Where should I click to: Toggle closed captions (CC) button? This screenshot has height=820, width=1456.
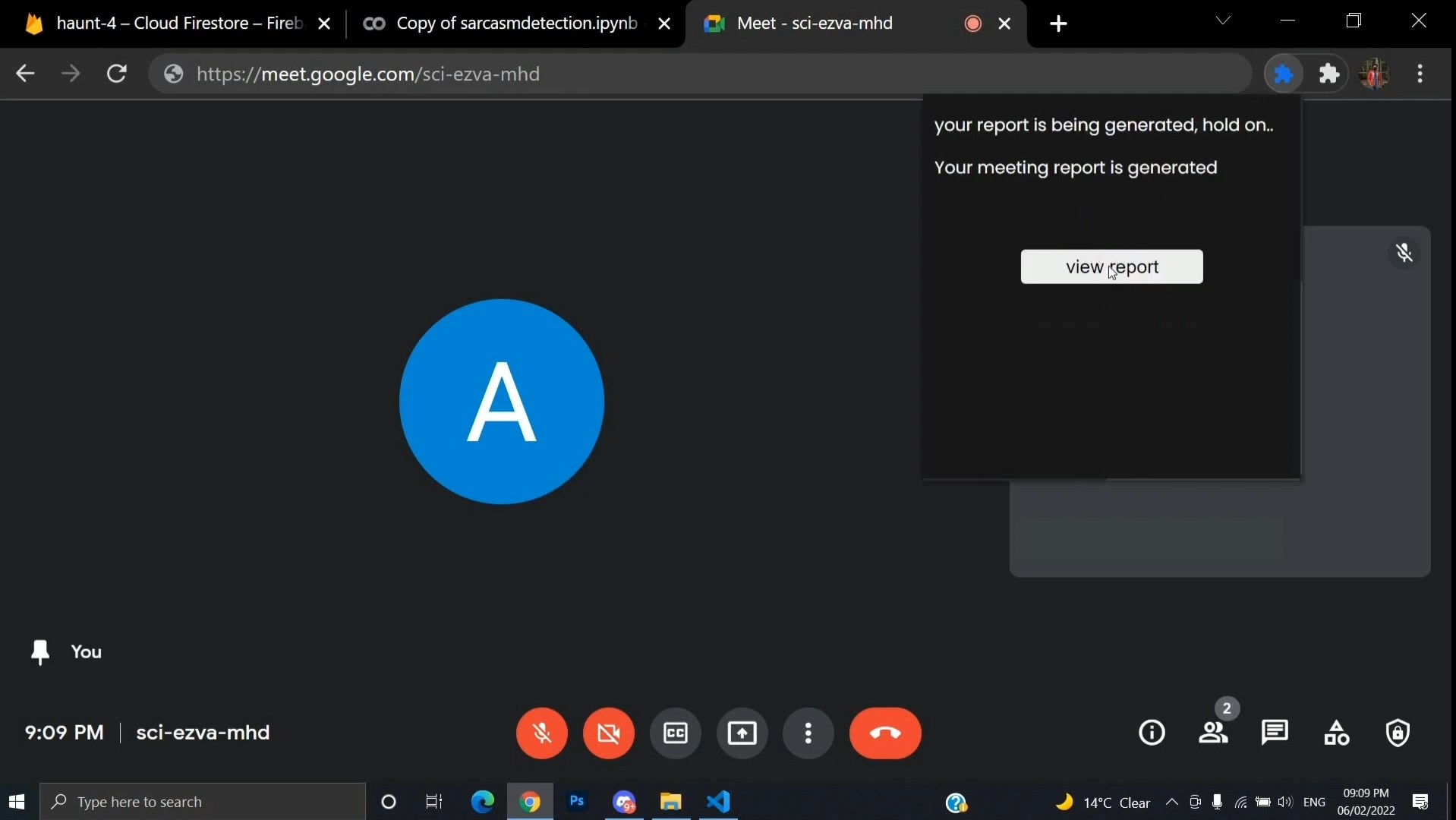pyautogui.click(x=676, y=733)
